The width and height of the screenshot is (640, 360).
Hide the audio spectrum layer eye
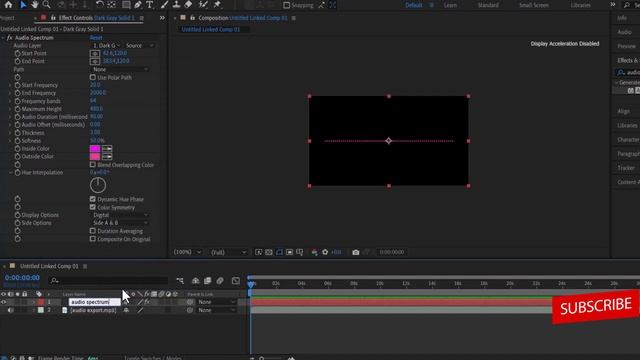[x=4, y=302]
